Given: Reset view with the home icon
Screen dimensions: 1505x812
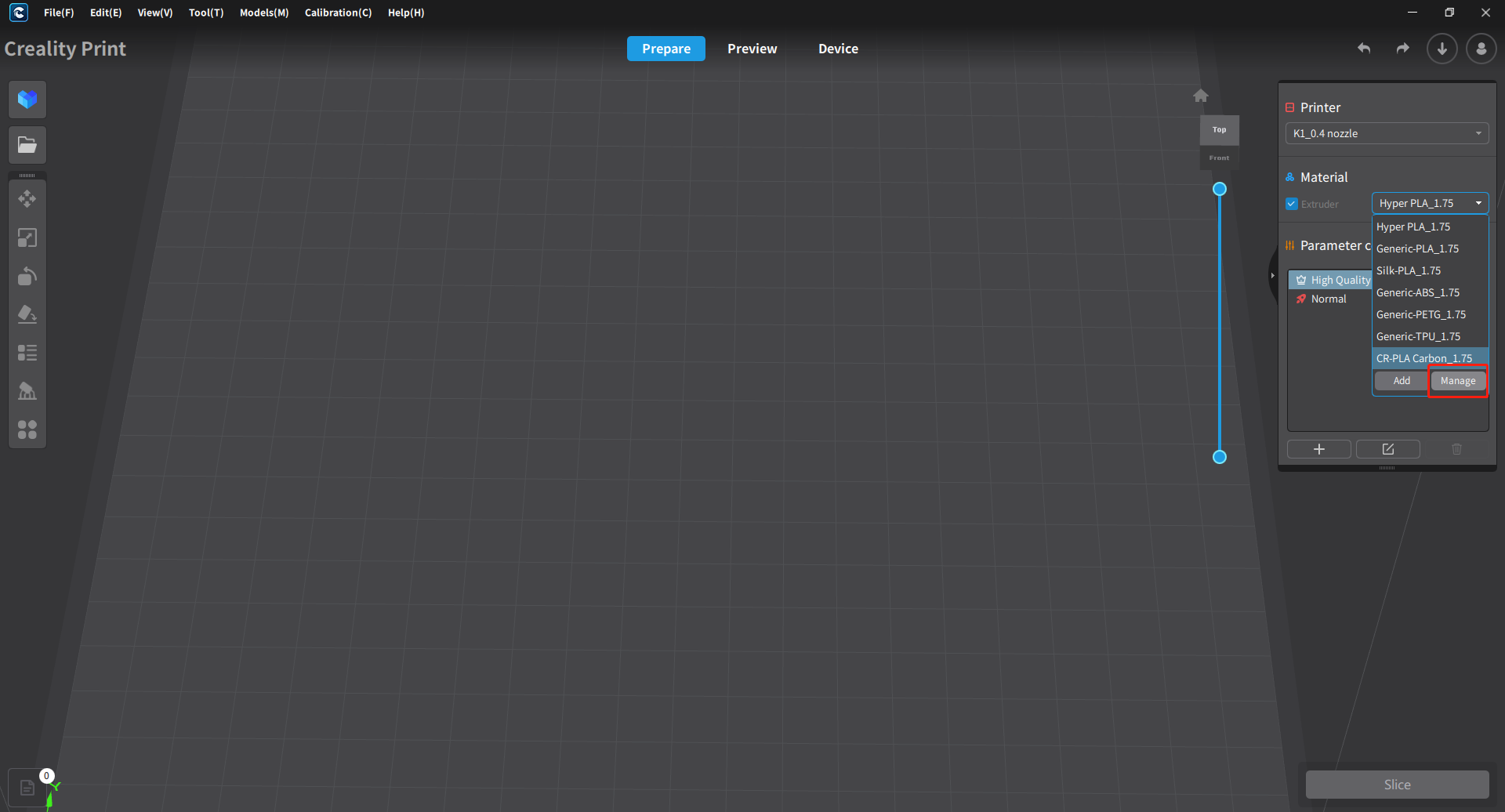Looking at the screenshot, I should (1201, 96).
